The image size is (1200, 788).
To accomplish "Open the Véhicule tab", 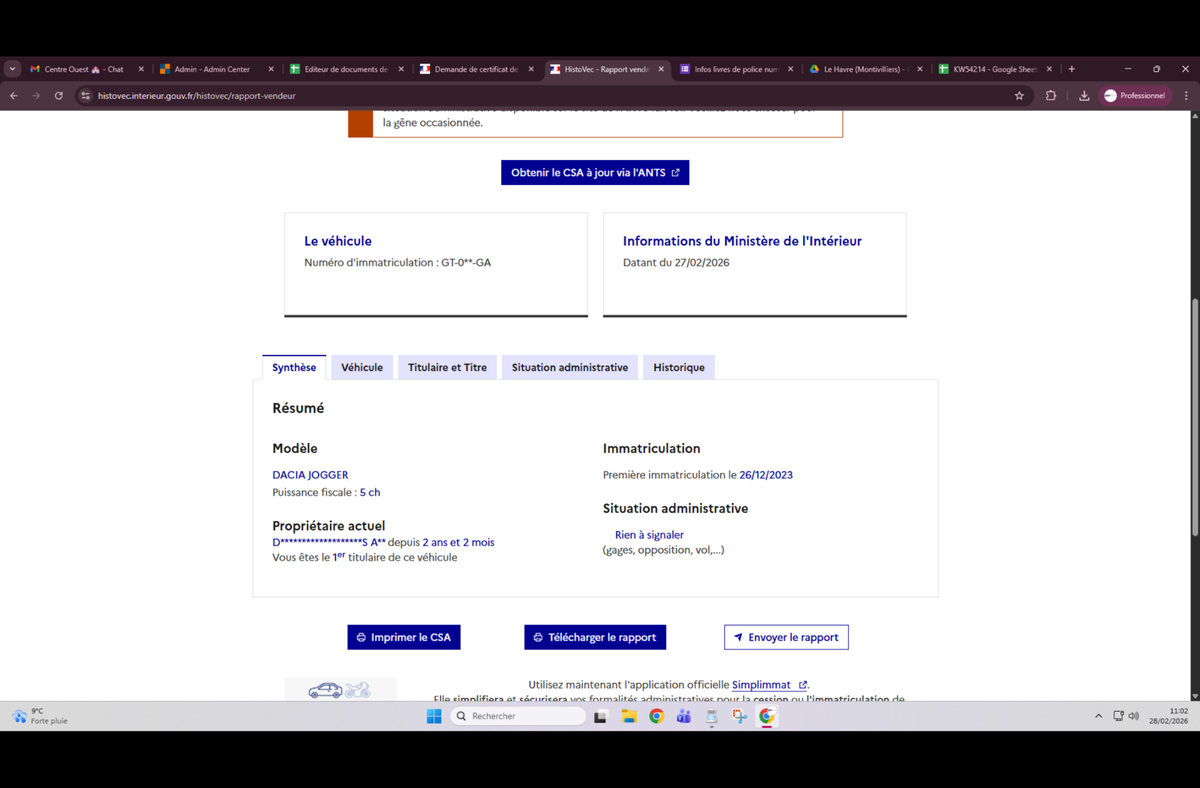I will click(362, 368).
